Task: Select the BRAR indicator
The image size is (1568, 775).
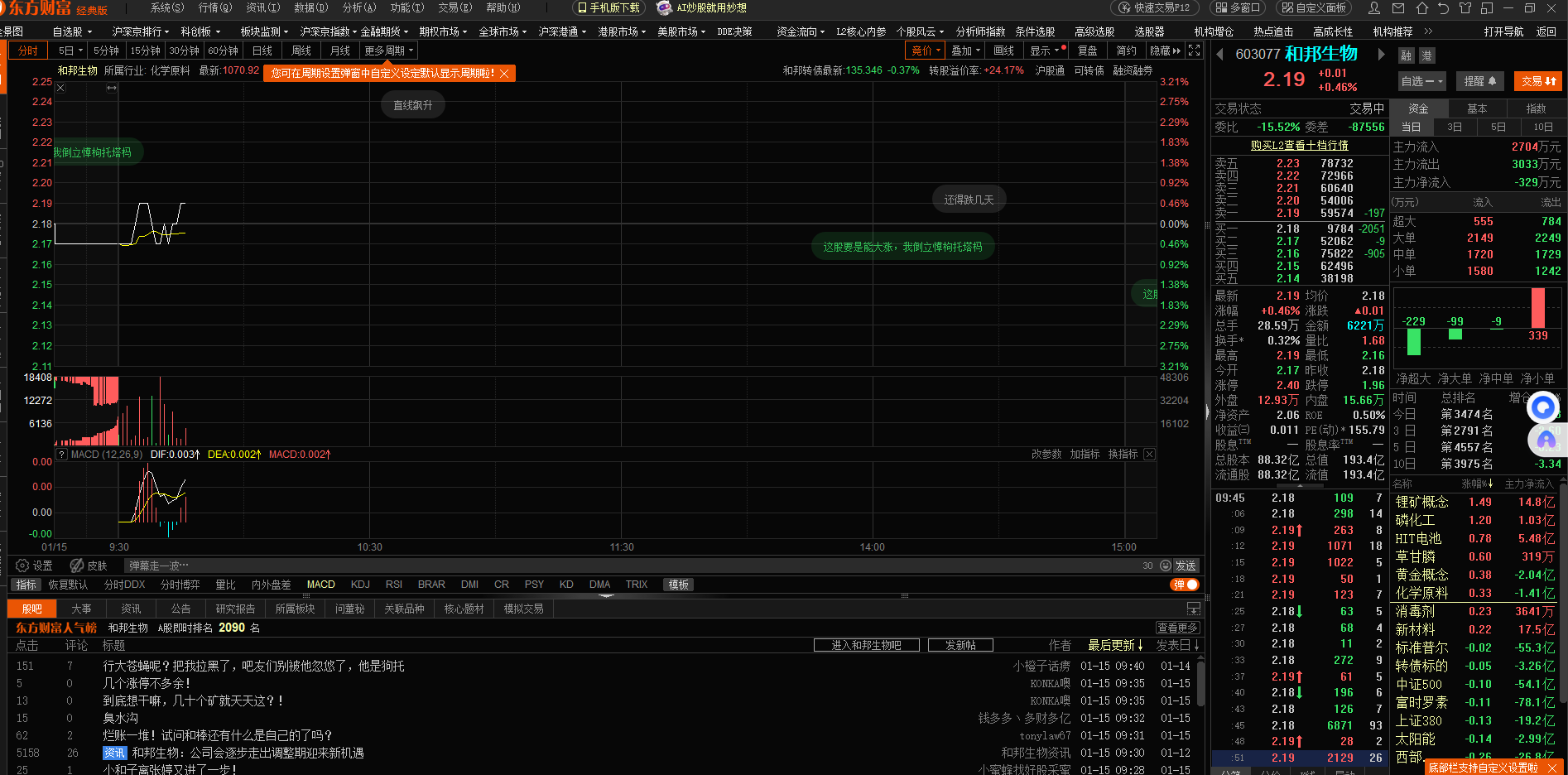Action: point(431,585)
